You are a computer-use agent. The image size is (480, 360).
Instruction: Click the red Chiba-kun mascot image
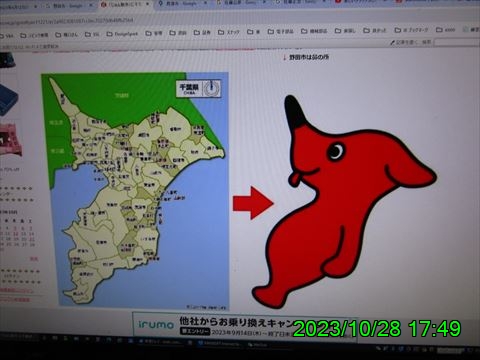(344, 202)
